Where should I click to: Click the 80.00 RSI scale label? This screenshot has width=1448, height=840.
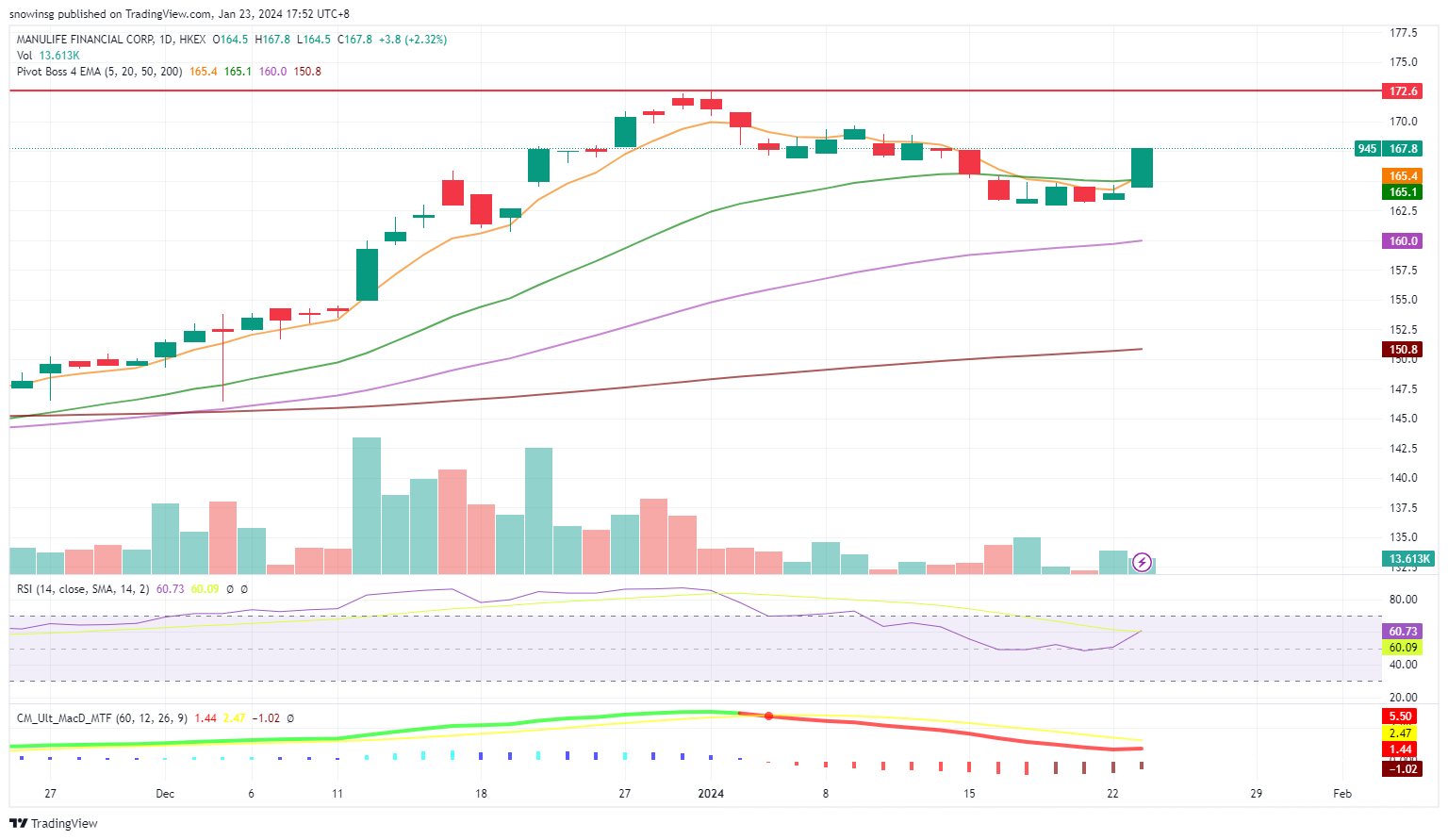1403,600
